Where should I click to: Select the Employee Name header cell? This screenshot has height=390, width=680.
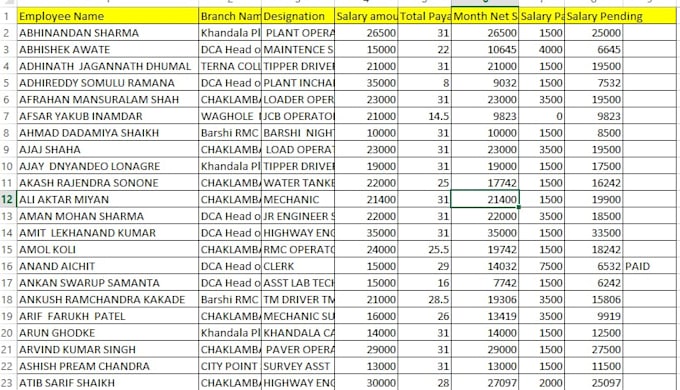pos(108,16)
